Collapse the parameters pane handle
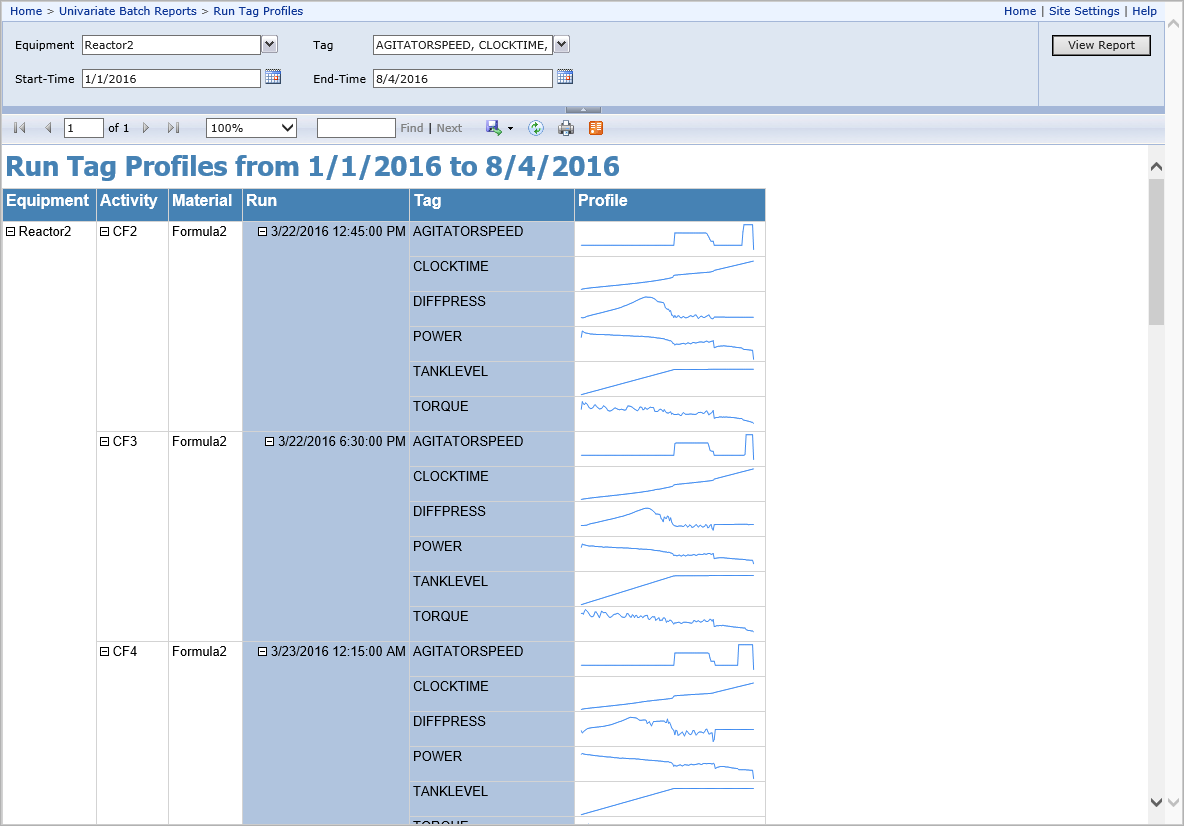The image size is (1184, 826). tap(583, 109)
